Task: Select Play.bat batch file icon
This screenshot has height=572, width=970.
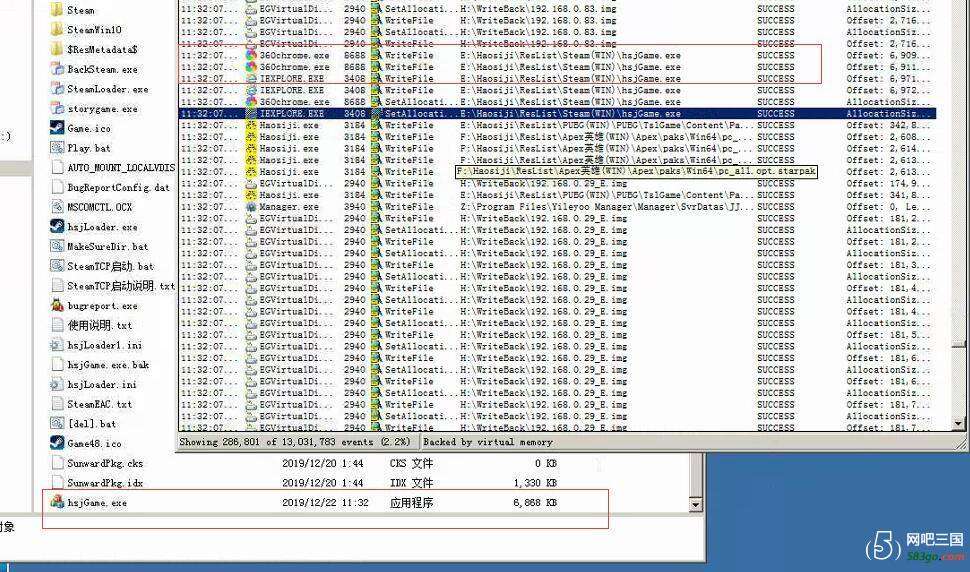Action: point(57,148)
